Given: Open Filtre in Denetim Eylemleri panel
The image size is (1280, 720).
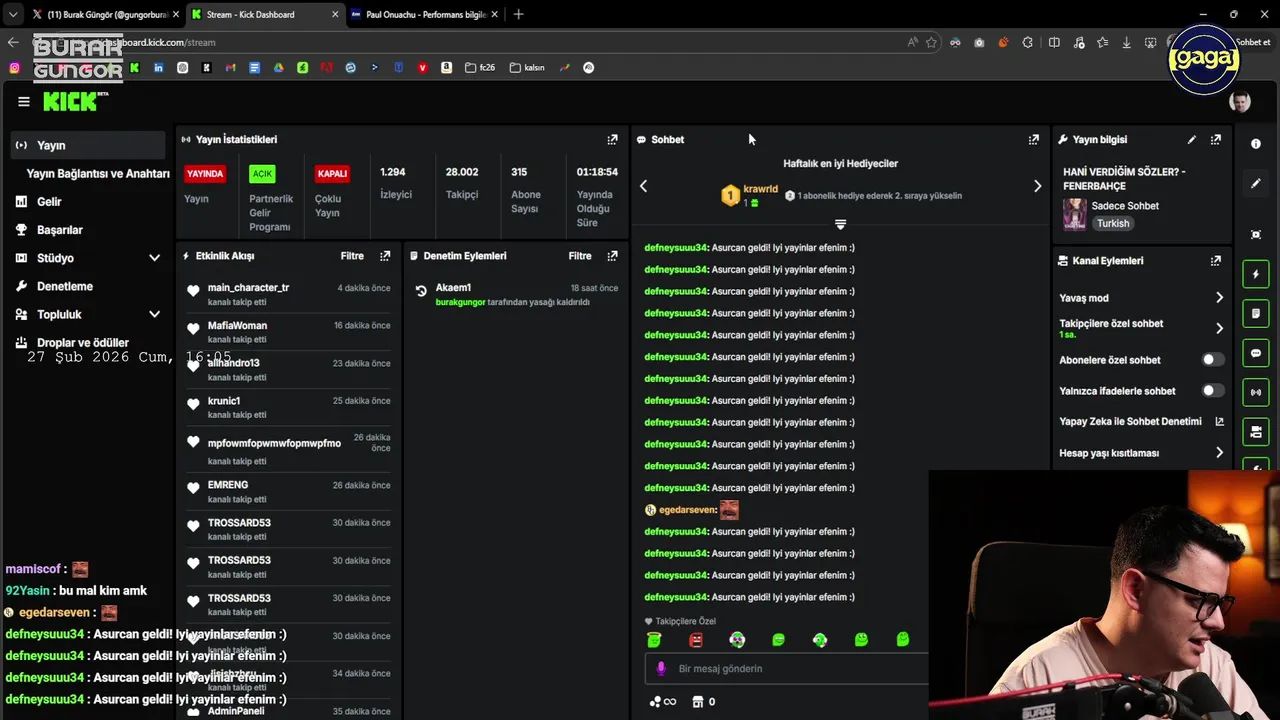Looking at the screenshot, I should pyautogui.click(x=580, y=256).
